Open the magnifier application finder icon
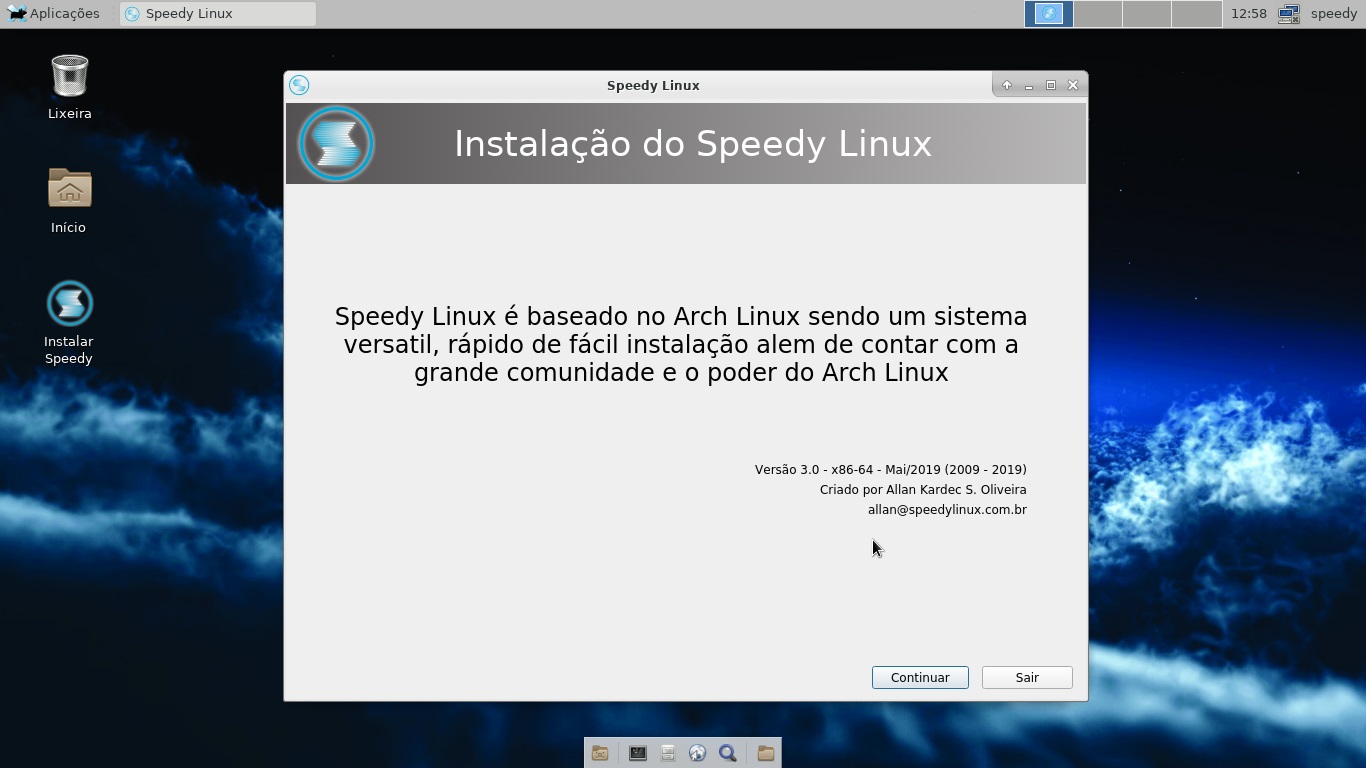This screenshot has height=768, width=1366. coord(728,753)
